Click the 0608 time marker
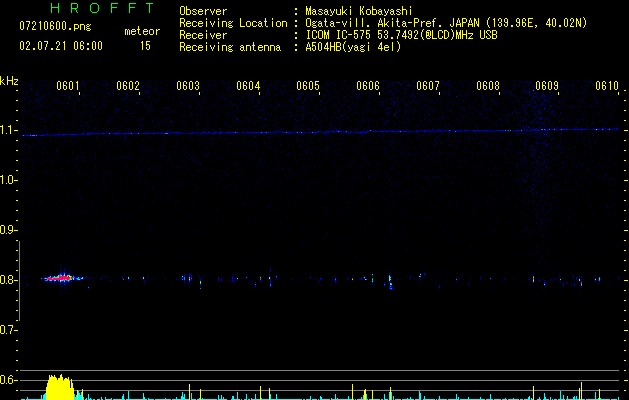Screen dimensions: 629x400 point(488,86)
